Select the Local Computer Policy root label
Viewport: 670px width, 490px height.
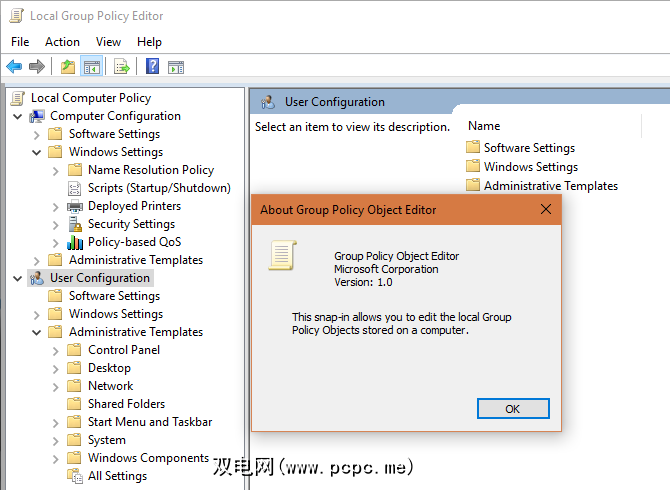[91, 98]
